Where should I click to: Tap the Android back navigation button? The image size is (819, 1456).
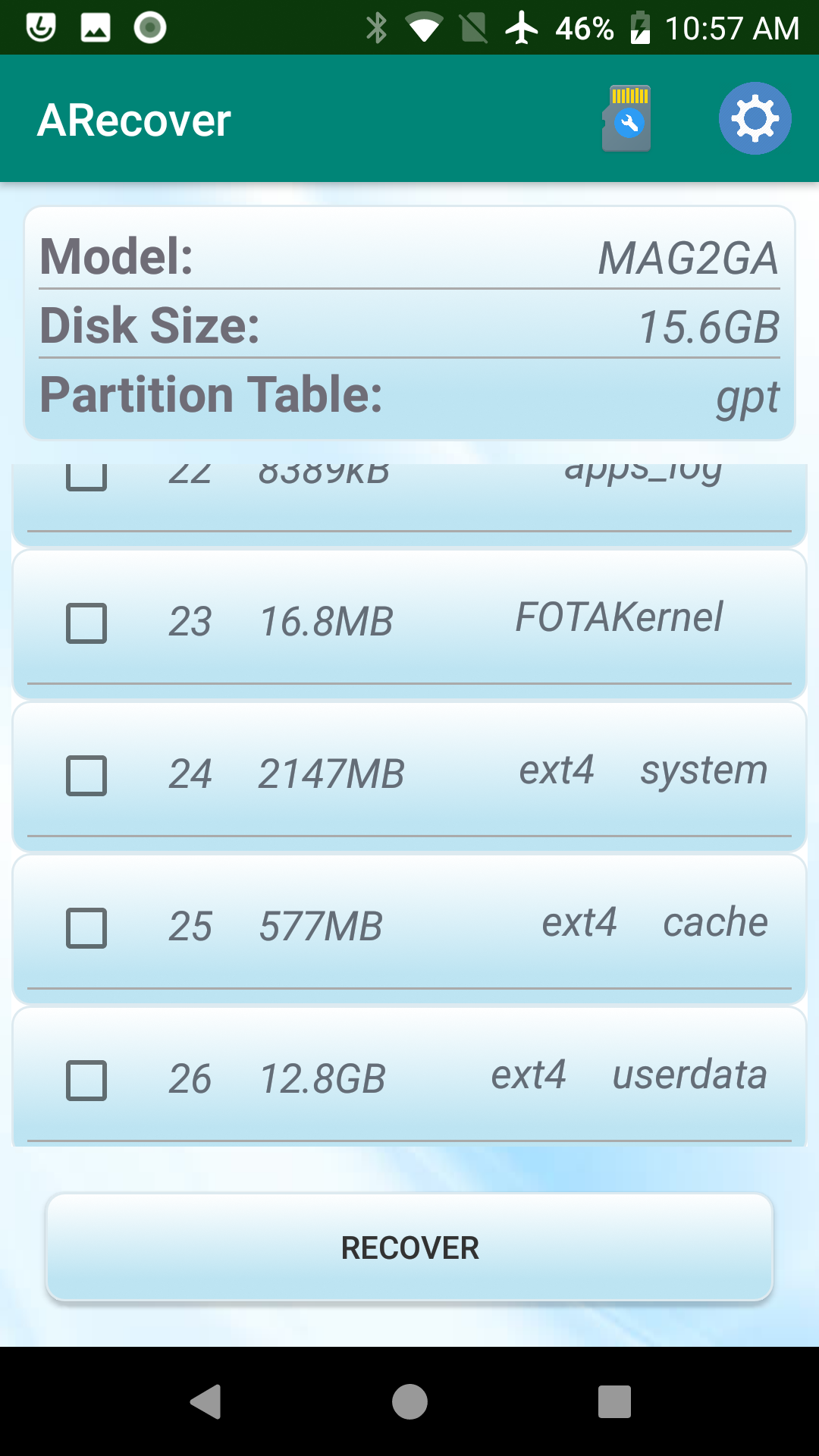click(206, 1401)
